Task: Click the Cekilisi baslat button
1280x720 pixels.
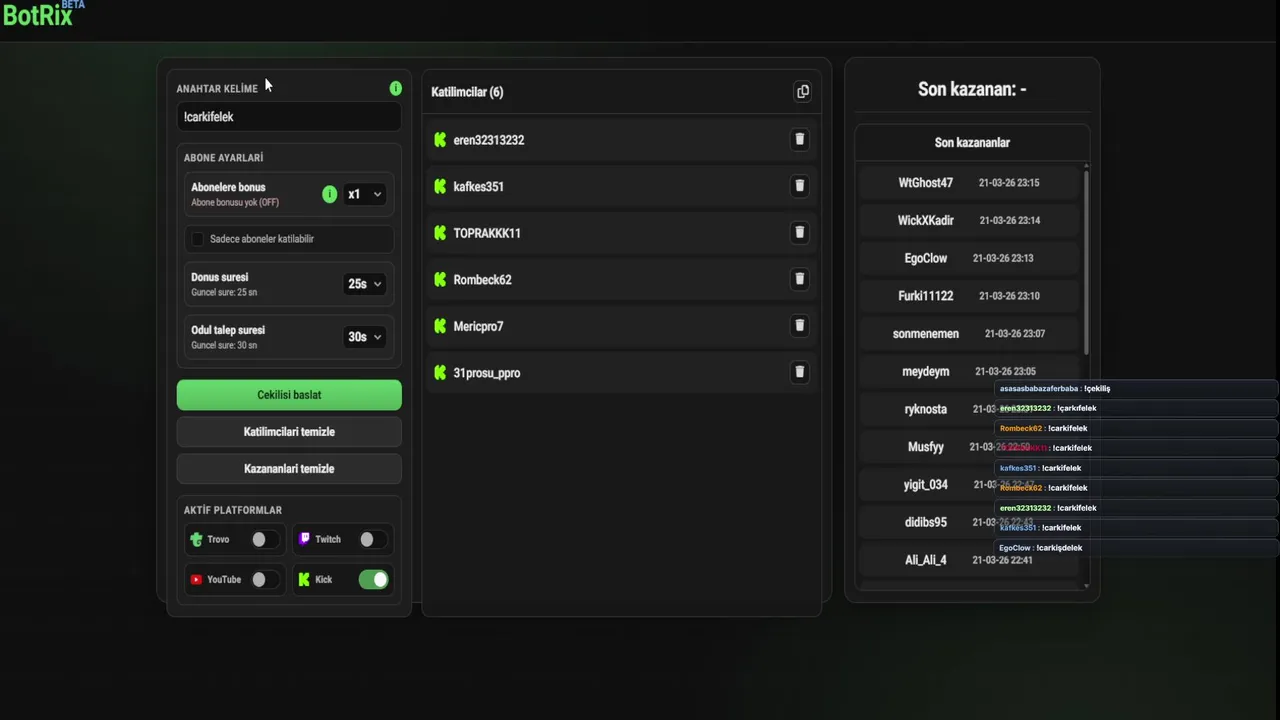Action: (289, 395)
